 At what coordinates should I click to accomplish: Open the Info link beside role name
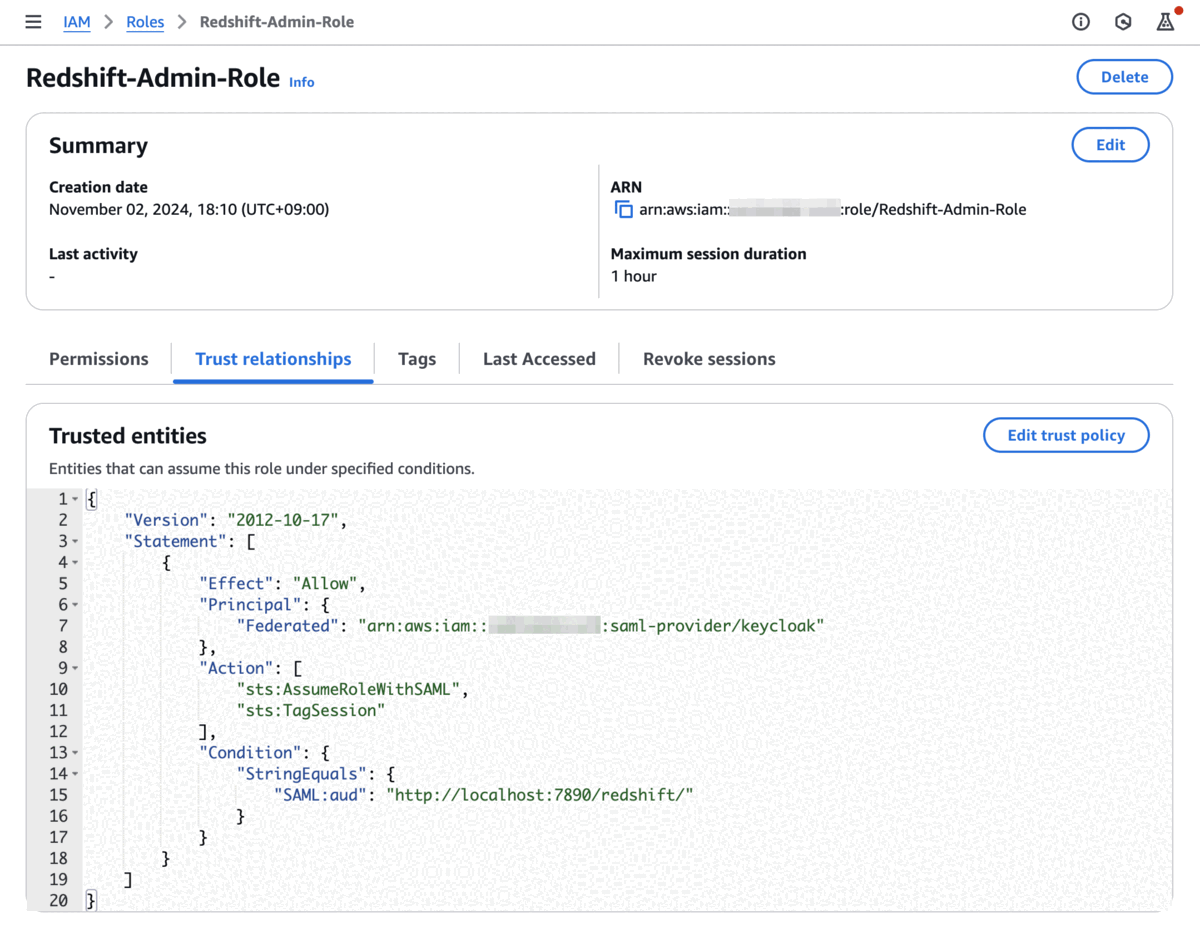[302, 83]
